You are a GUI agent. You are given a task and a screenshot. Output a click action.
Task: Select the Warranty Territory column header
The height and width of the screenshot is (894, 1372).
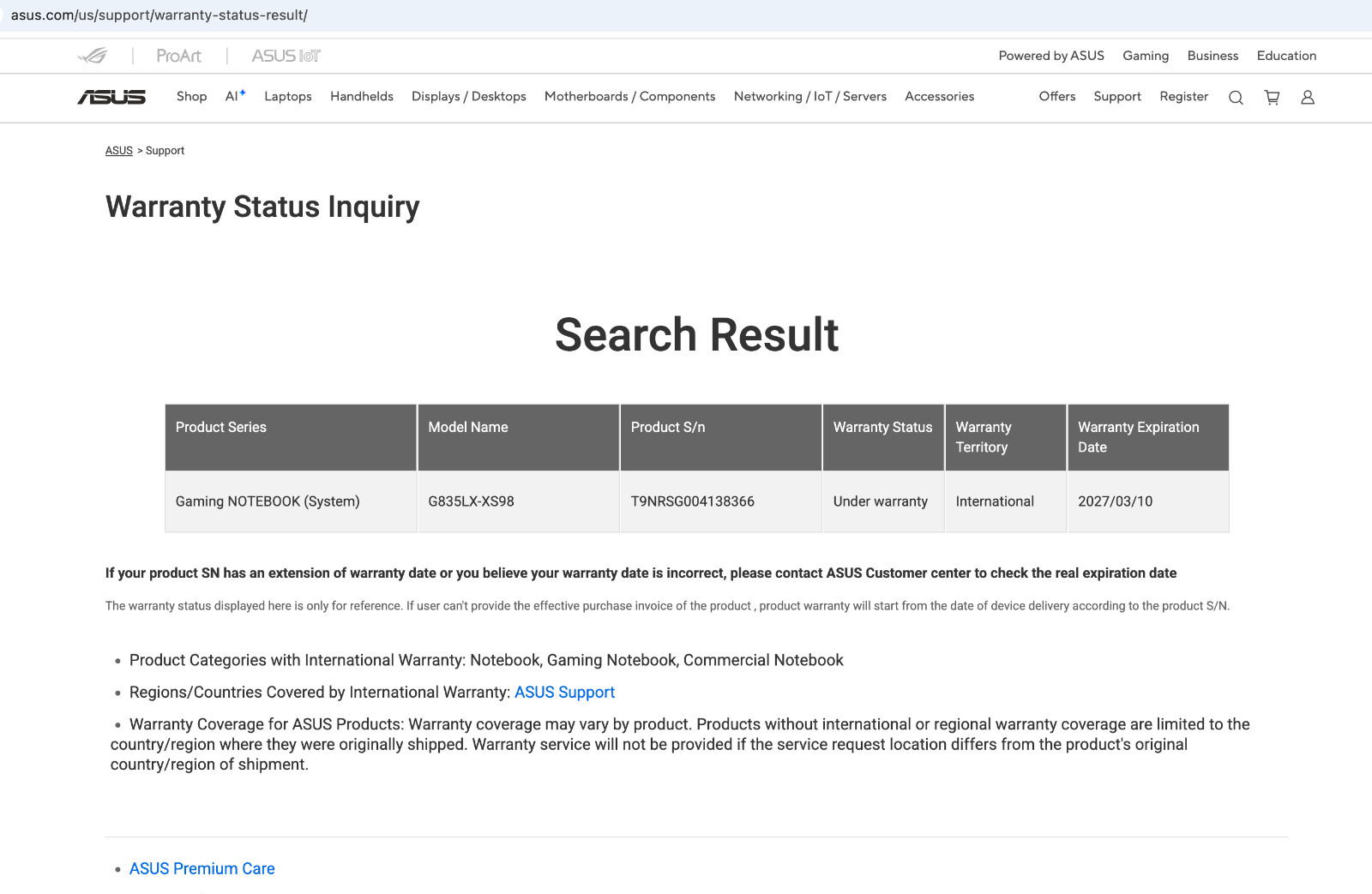coord(1006,437)
